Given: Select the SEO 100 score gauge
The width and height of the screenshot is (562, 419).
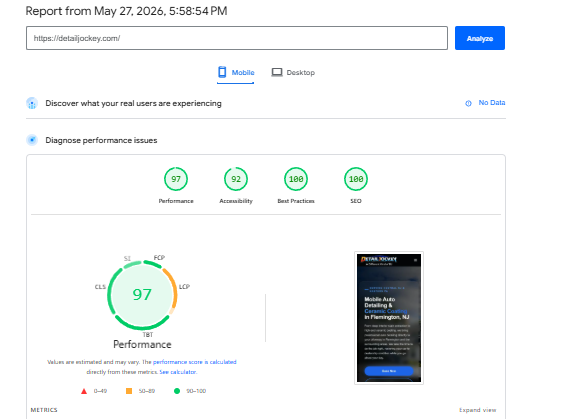Looking at the screenshot, I should pyautogui.click(x=356, y=179).
